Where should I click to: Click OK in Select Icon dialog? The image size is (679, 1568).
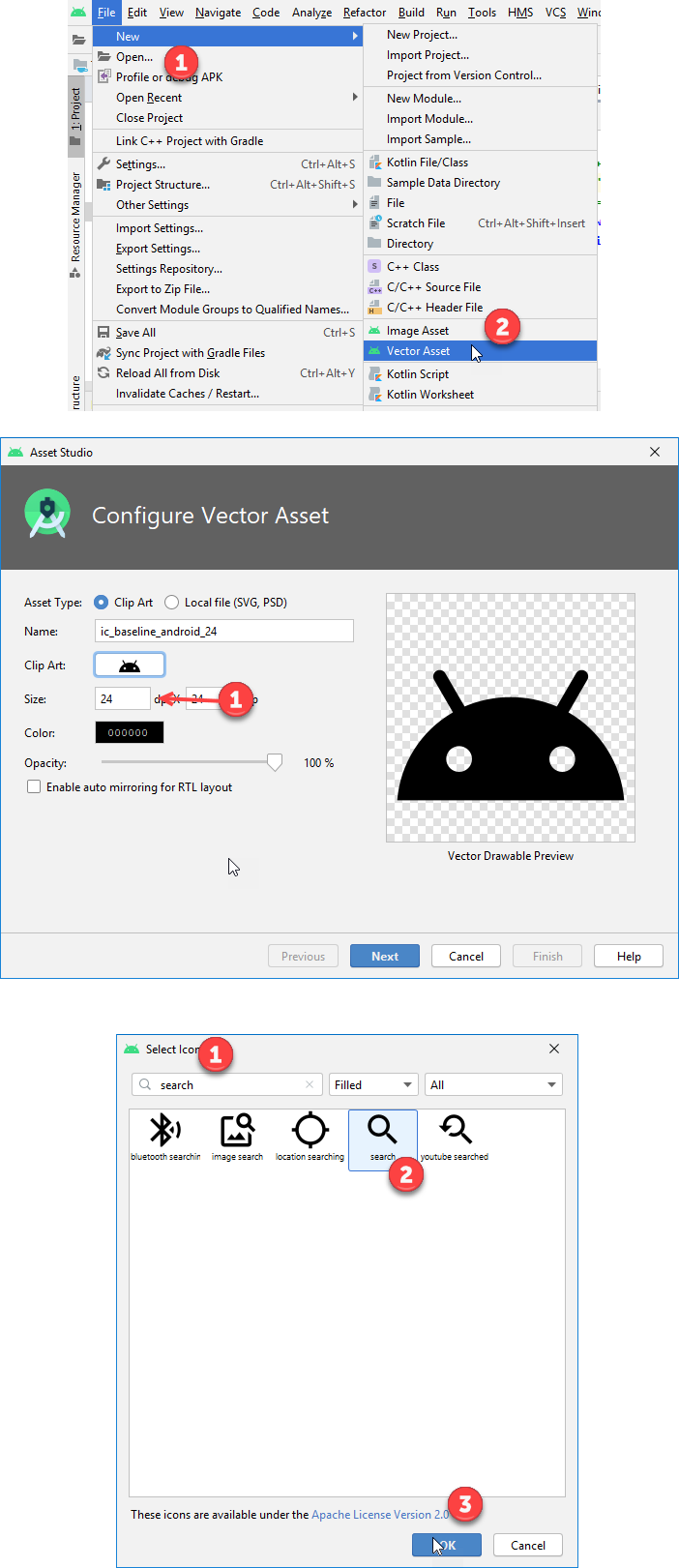[x=447, y=1545]
